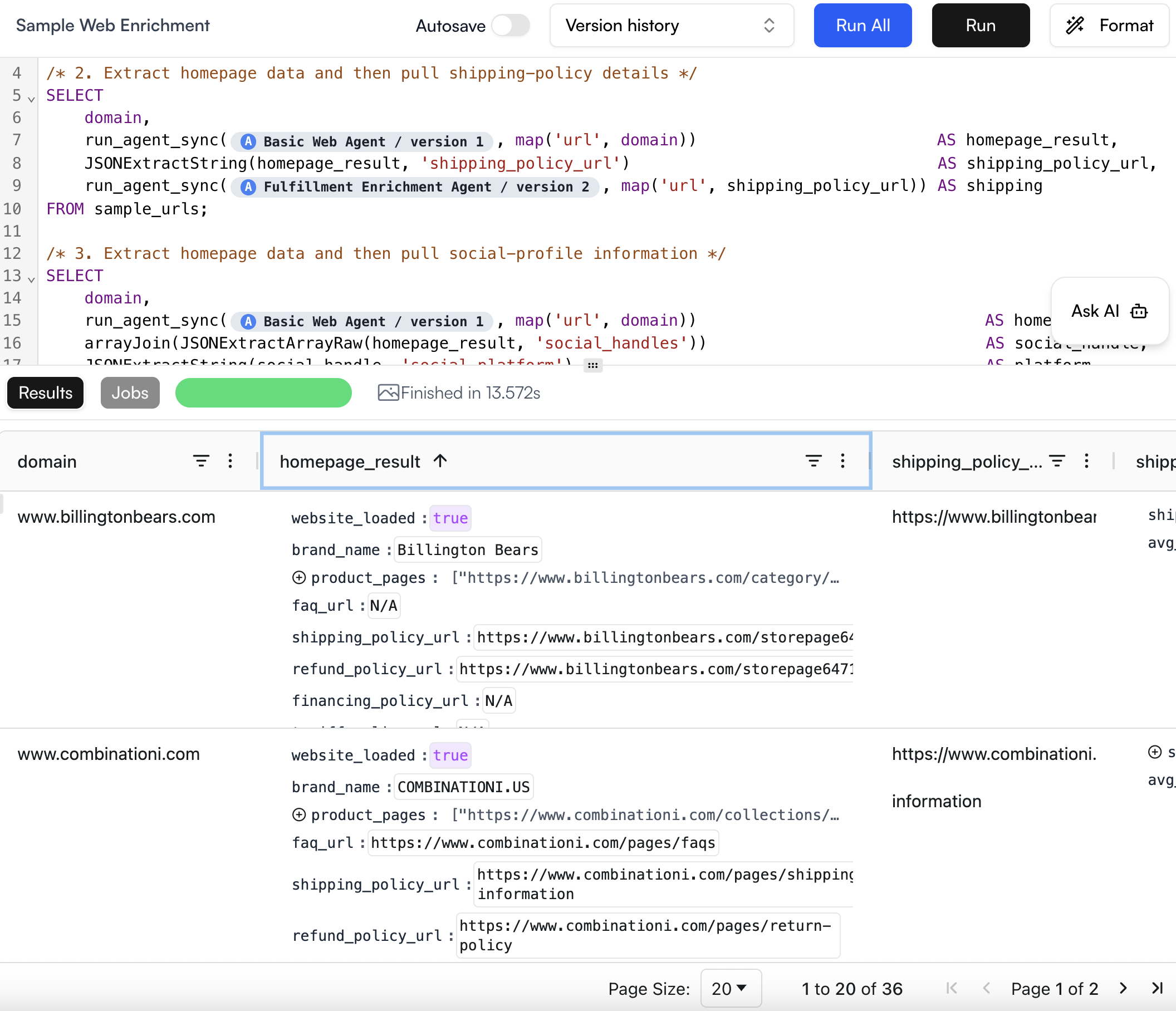Screen dimensions: 1176x1011
Task: Click the Run All button
Action: coord(862,26)
